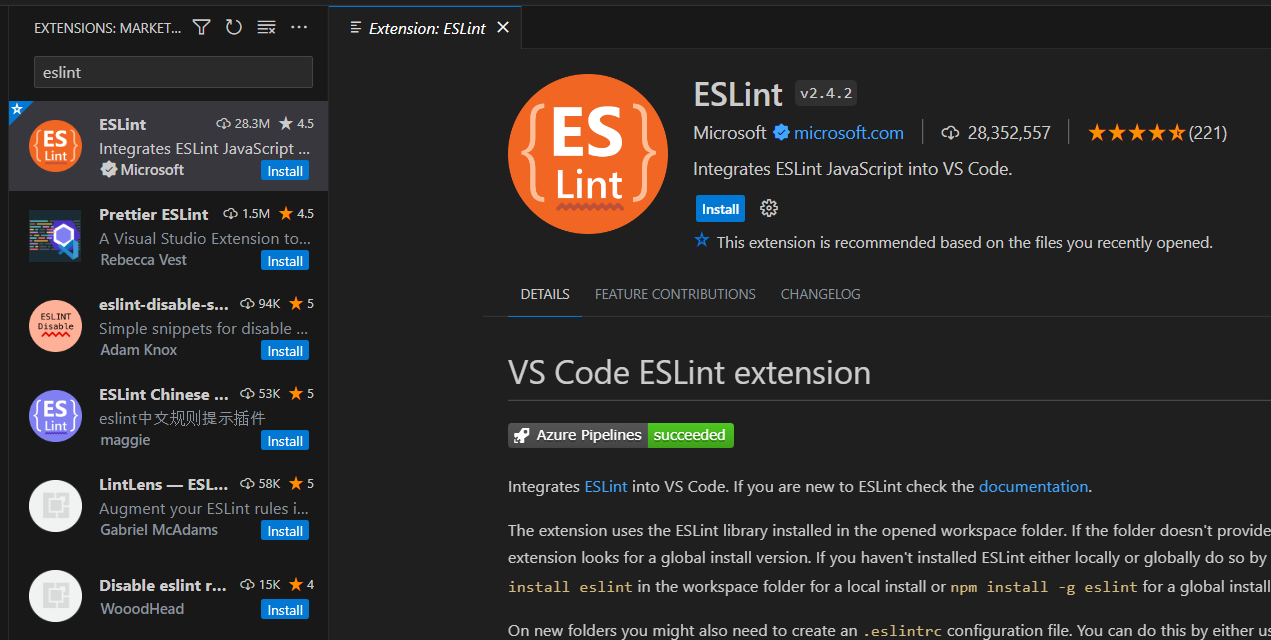Open ESLint Chinese Rules purple icon
Screen dimensions: 1271x640
tap(56, 416)
